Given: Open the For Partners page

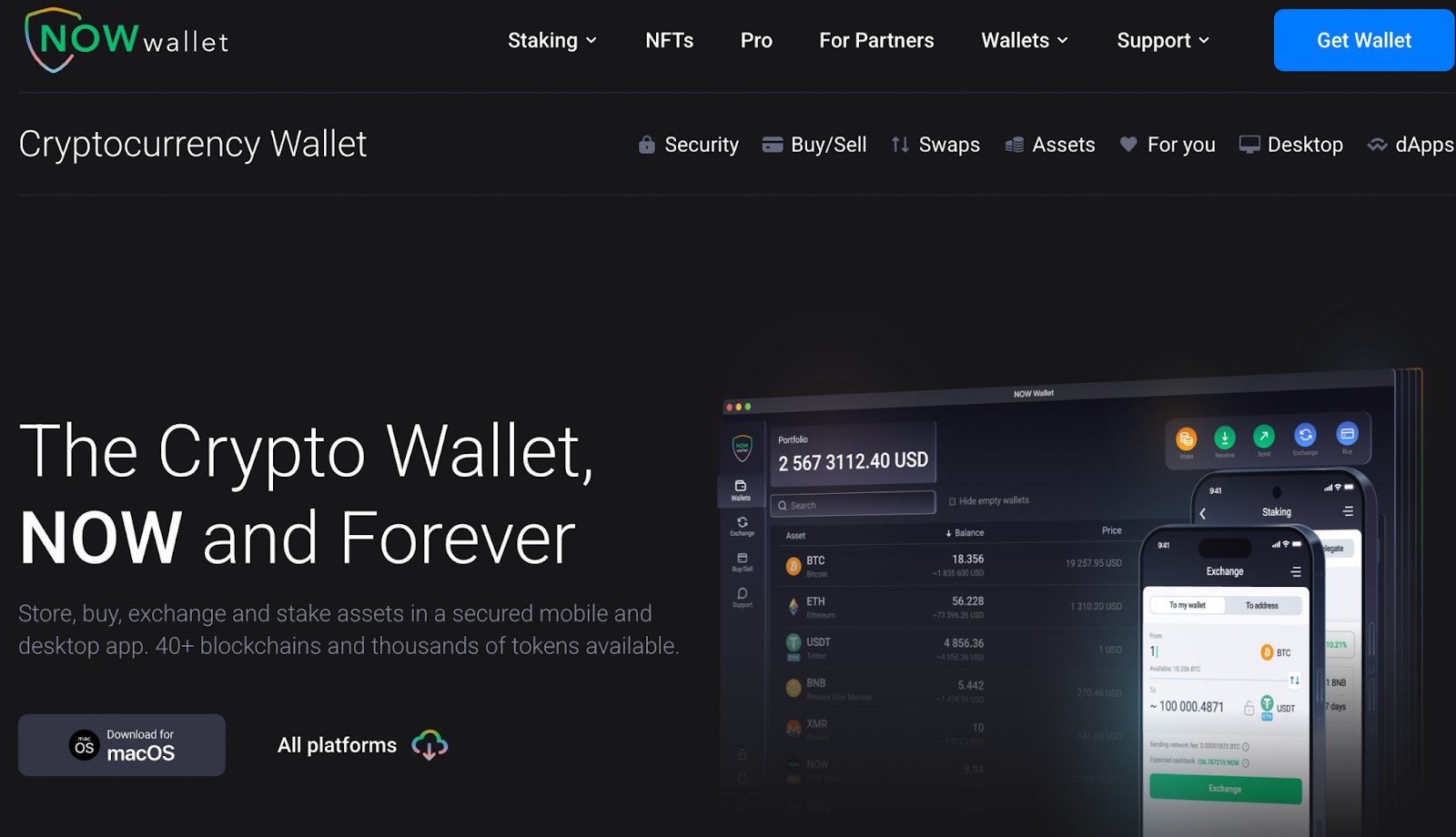Looking at the screenshot, I should point(876,41).
